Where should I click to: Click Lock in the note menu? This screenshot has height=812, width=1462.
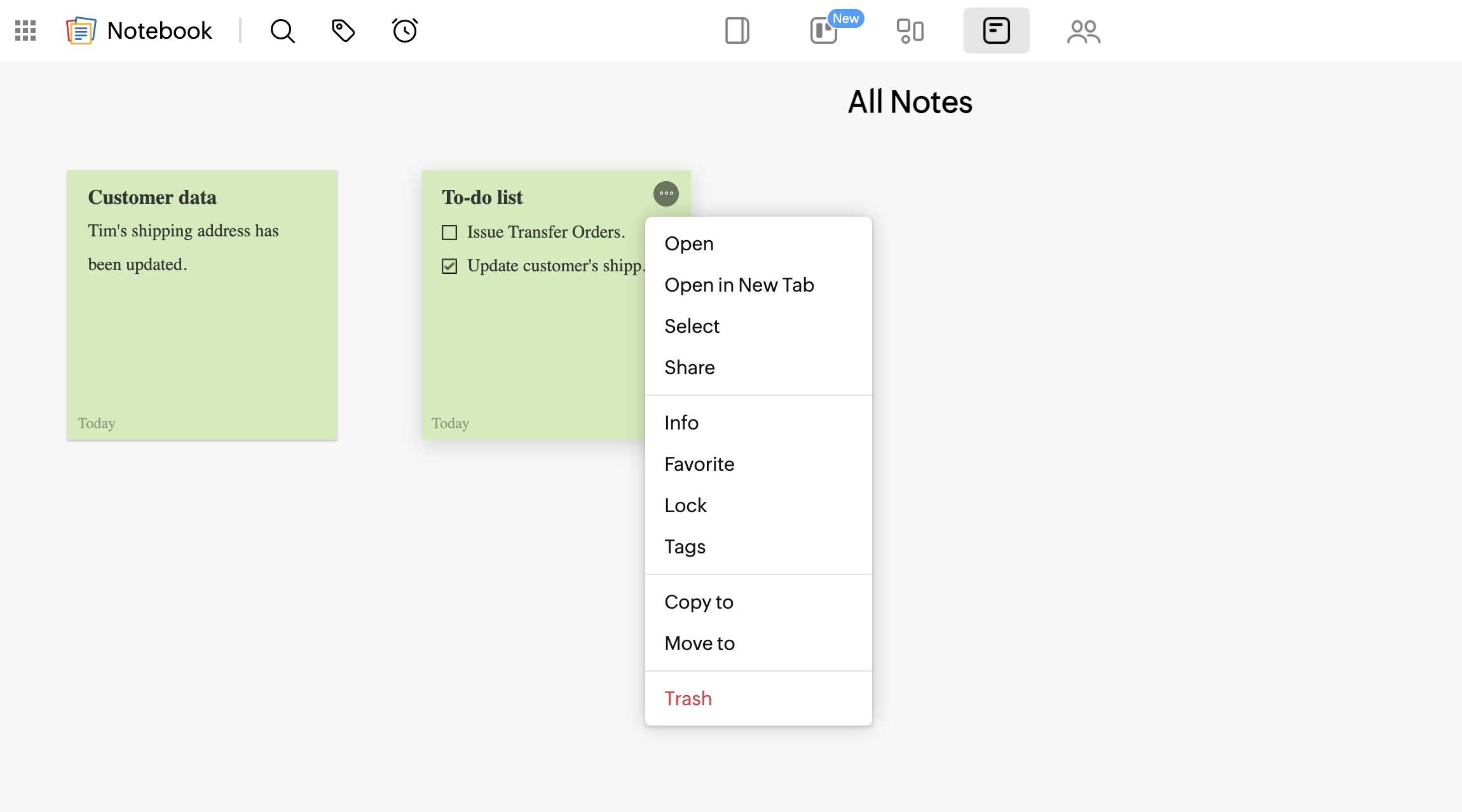tap(685, 506)
